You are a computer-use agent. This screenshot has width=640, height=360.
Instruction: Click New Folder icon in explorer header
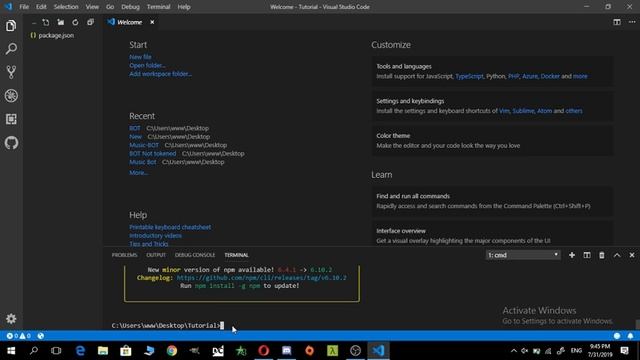tap(60, 22)
